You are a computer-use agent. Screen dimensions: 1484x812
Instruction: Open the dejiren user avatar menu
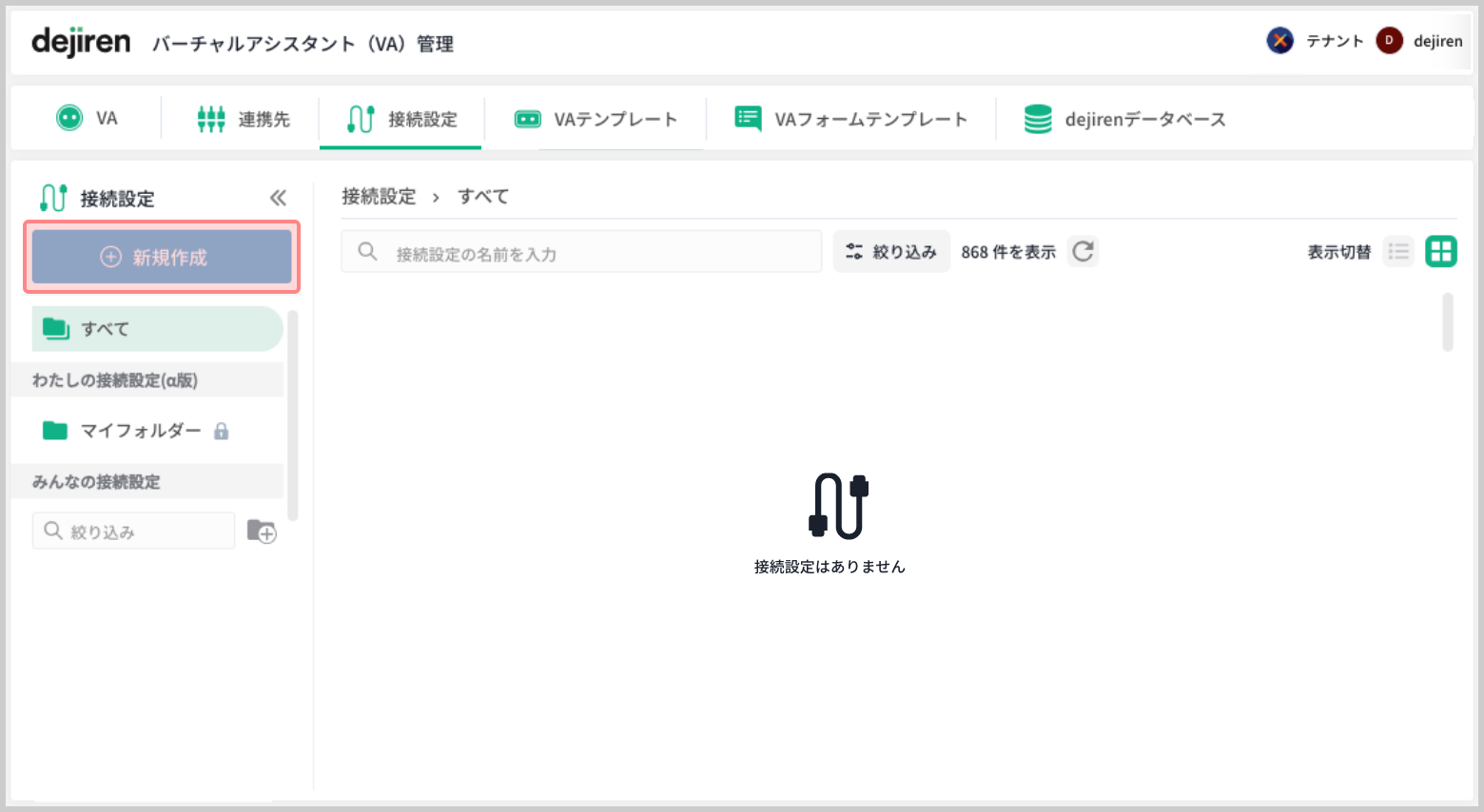1389,41
